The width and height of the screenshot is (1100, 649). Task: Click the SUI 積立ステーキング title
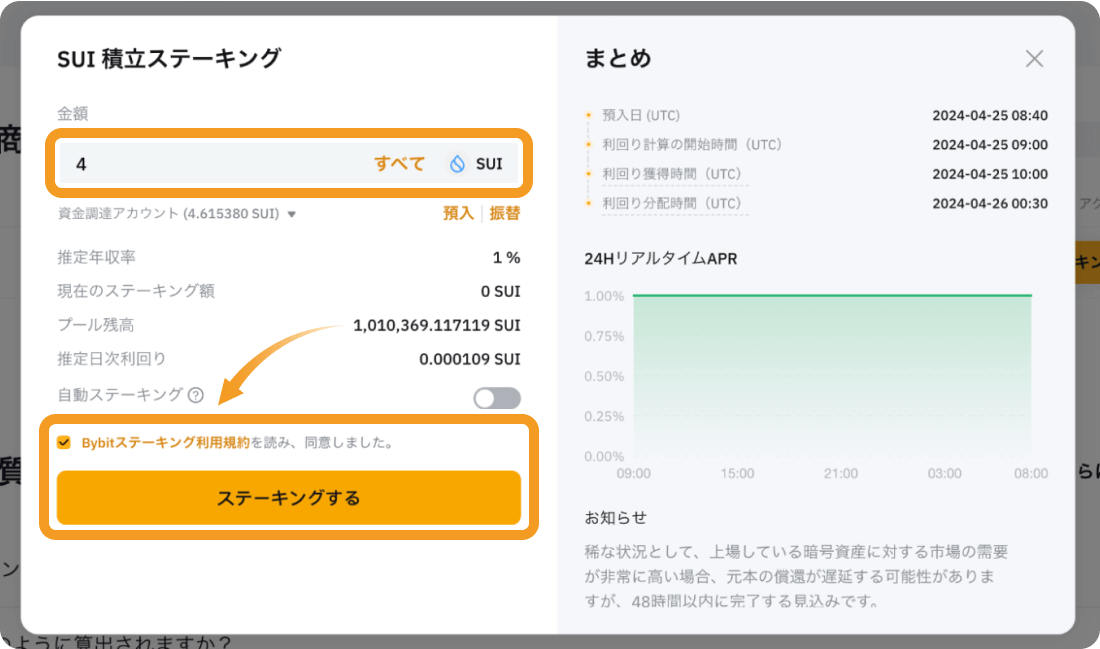tap(169, 58)
